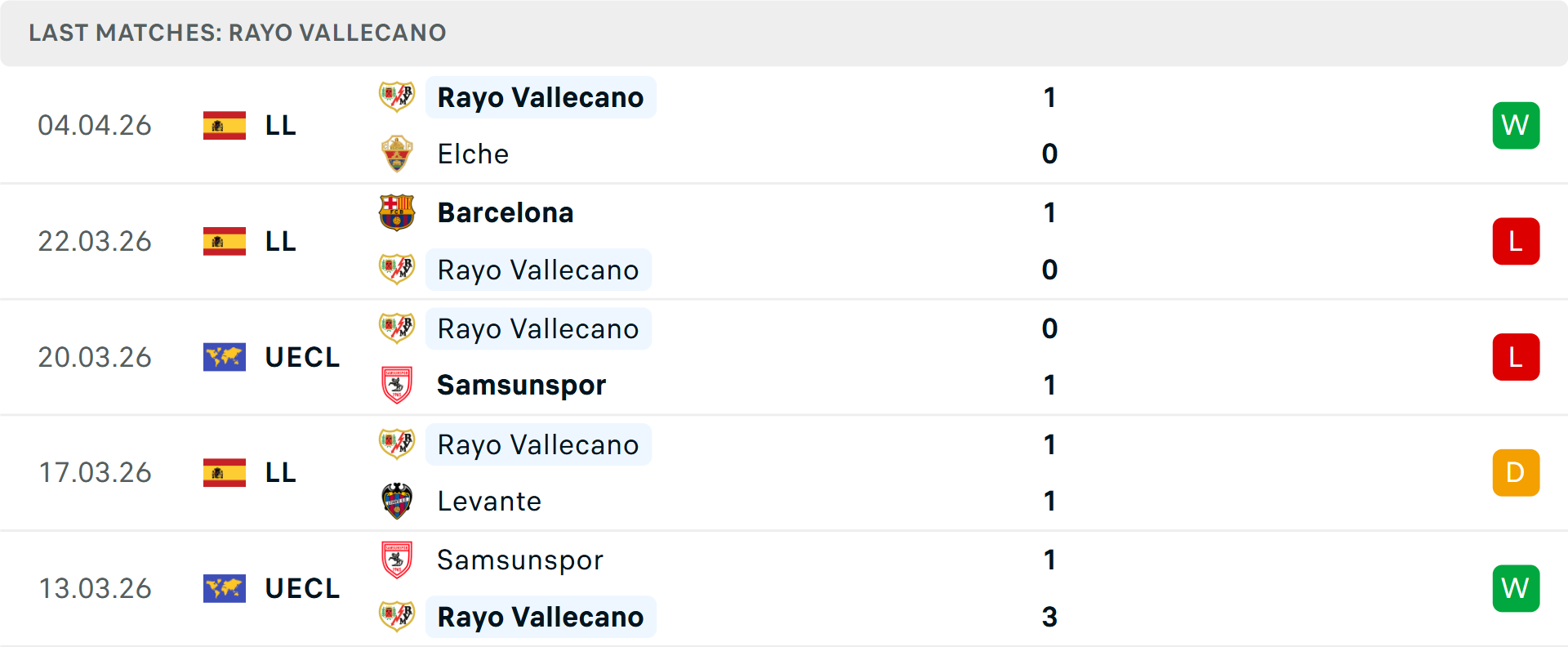This screenshot has height=647, width=1568.
Task: Click the Rayo Vallecano crest in the Levante match
Action: (397, 444)
